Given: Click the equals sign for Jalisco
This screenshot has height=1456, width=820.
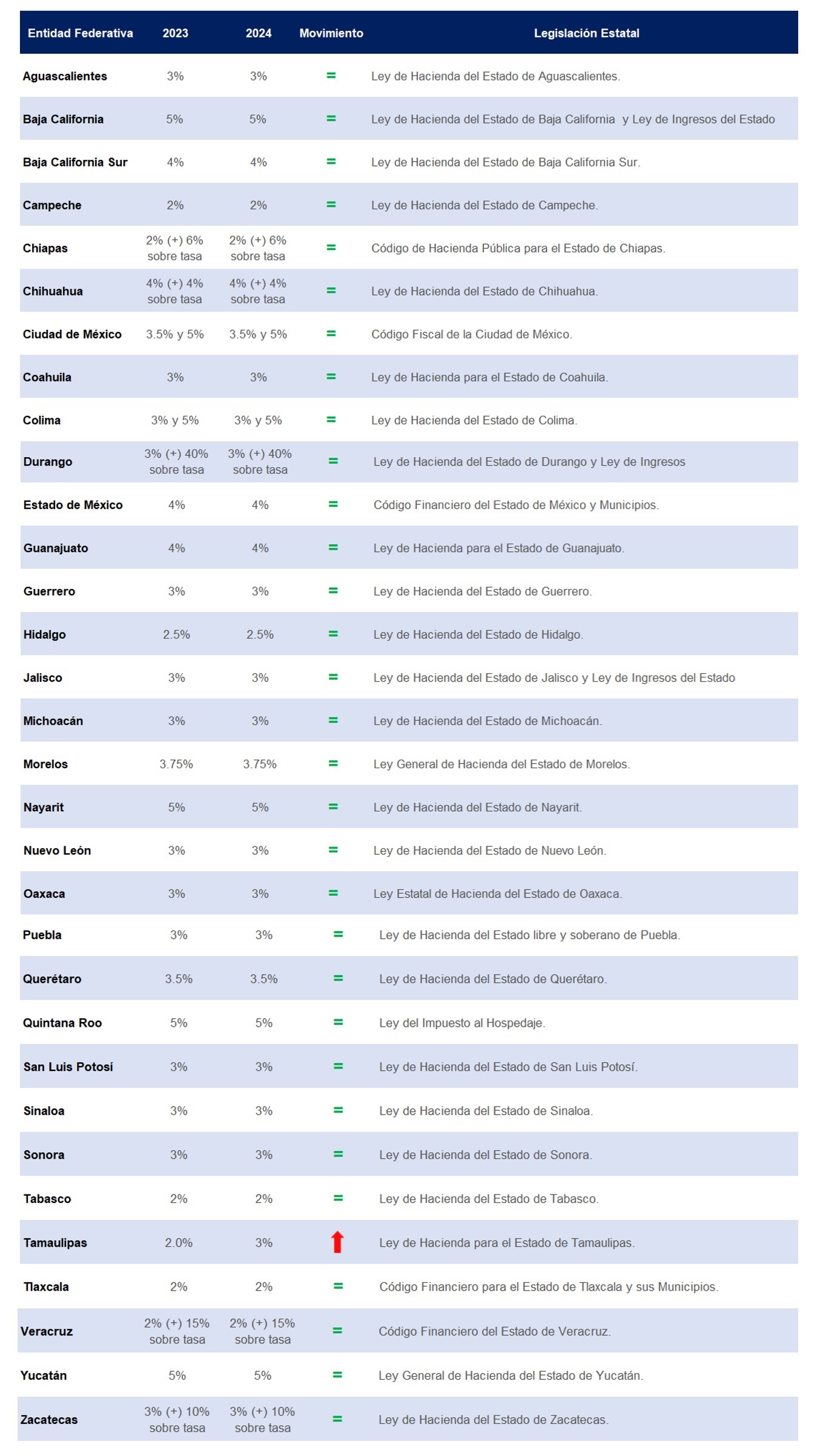Looking at the screenshot, I should point(333,677).
